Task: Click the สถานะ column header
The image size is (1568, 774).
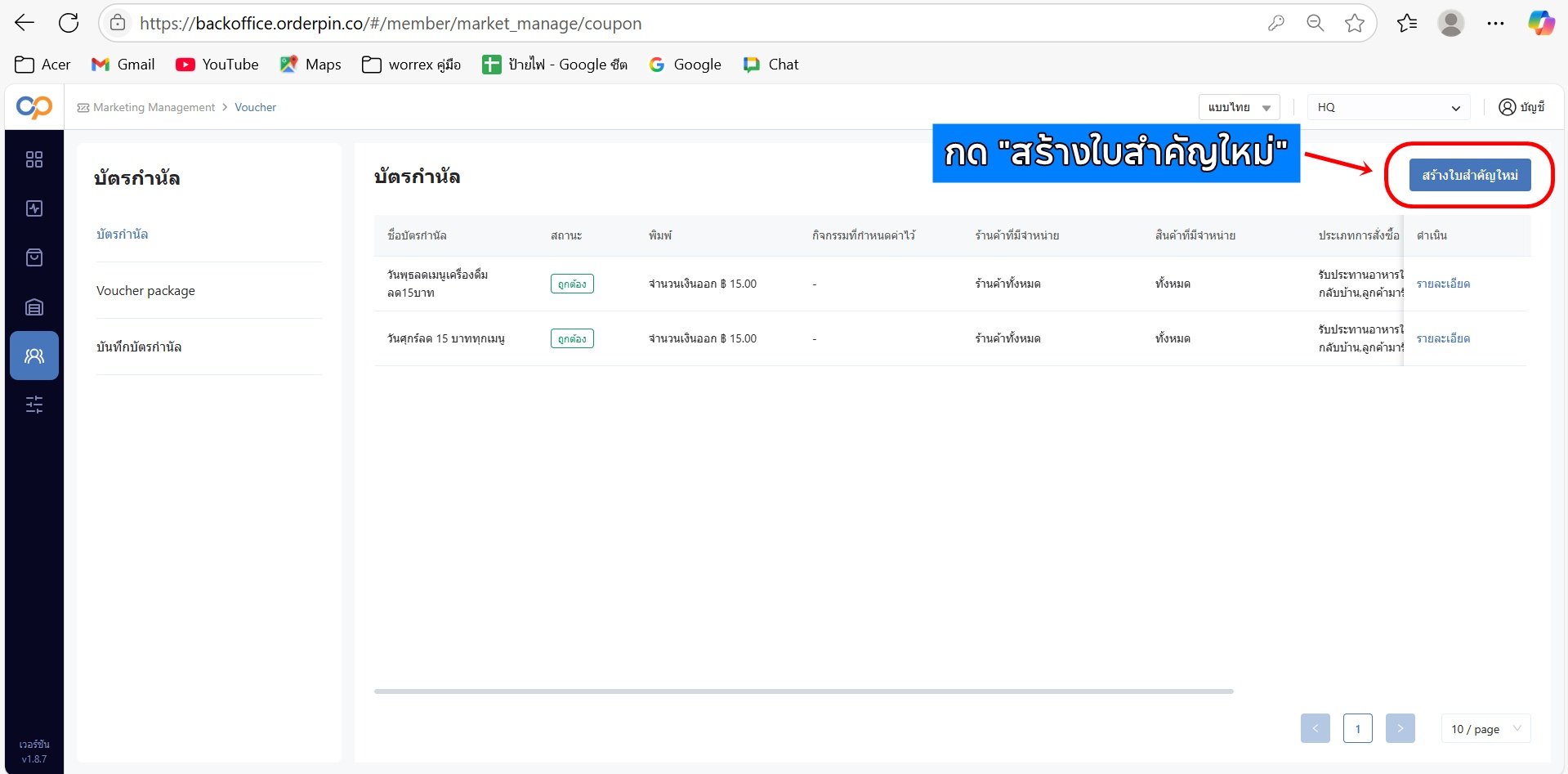Action: 566,235
